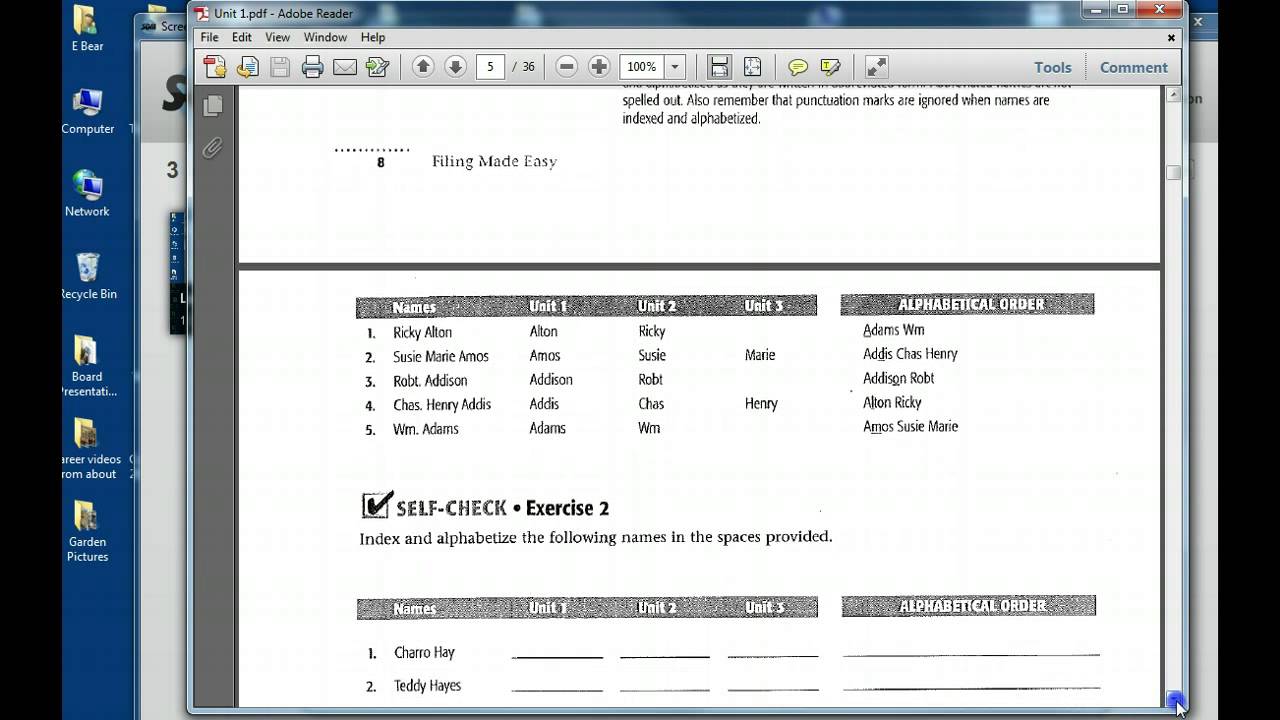
Task: Add a sticky note comment
Action: (x=798, y=67)
